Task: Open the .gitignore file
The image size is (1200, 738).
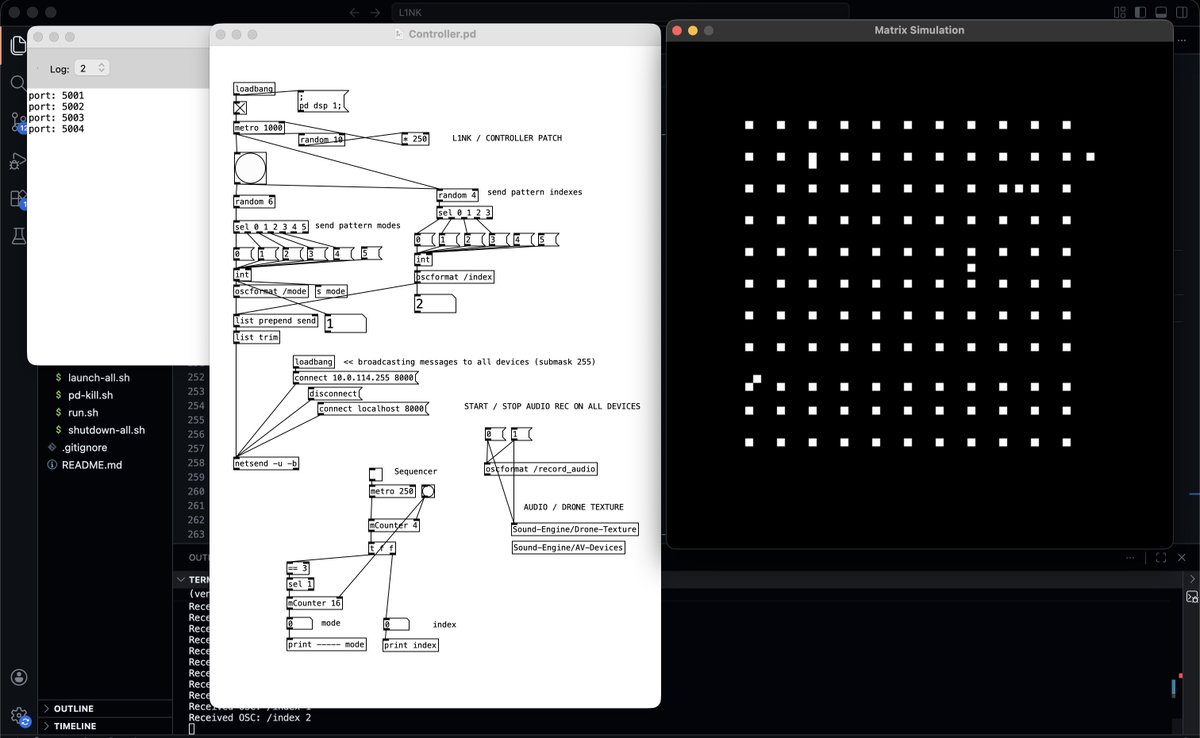Action: point(84,447)
